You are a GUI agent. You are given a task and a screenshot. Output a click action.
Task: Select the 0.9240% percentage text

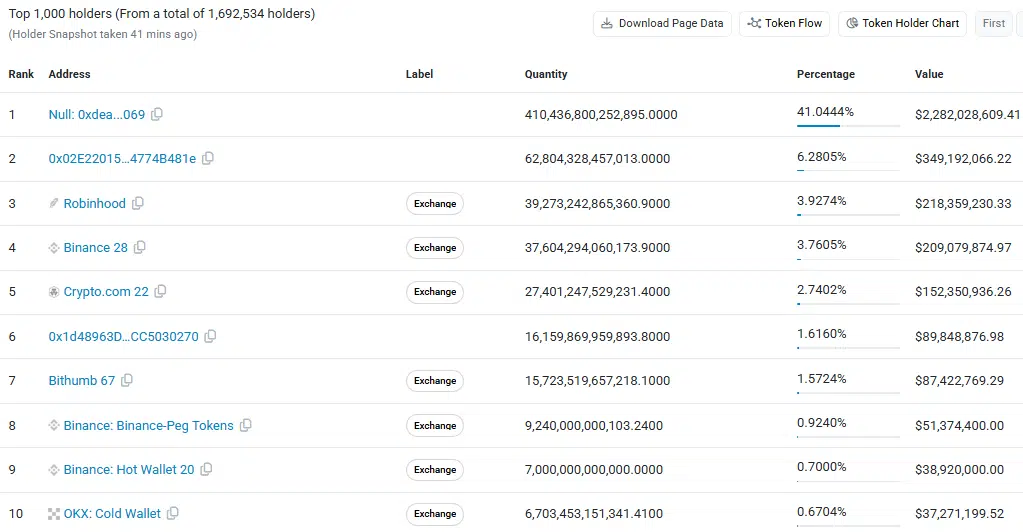click(821, 423)
